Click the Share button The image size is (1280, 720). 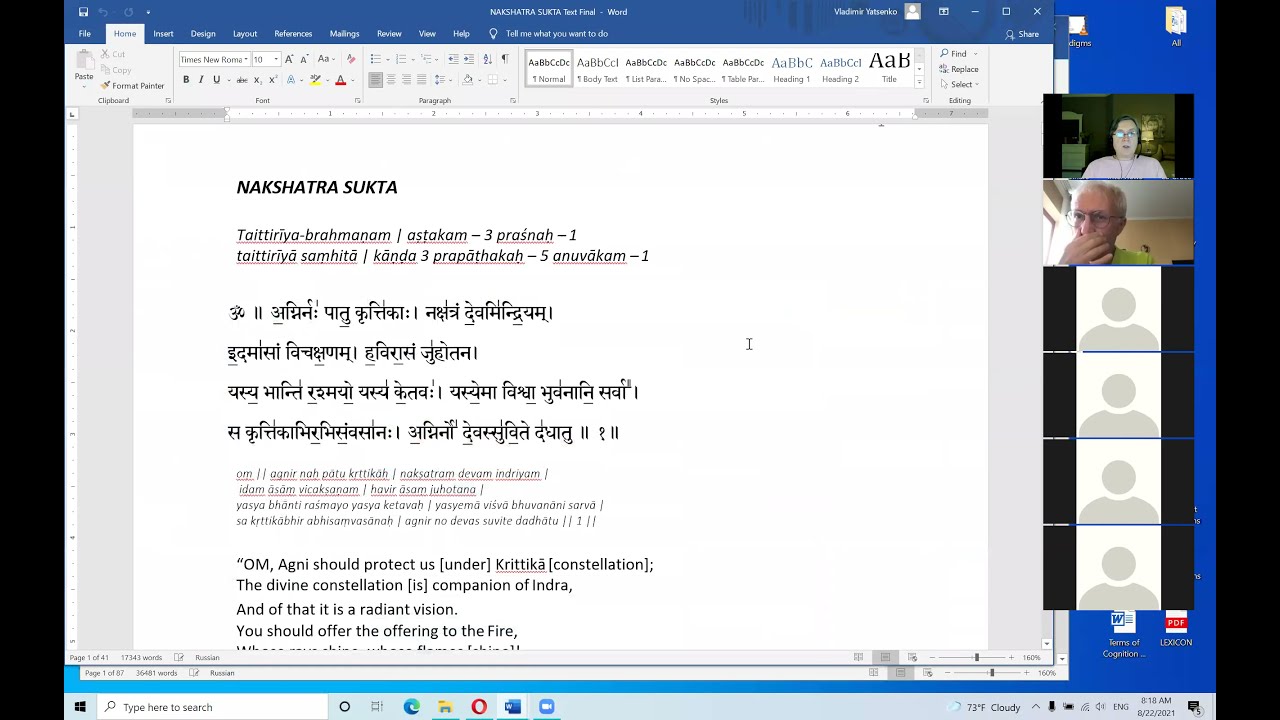pos(1023,34)
